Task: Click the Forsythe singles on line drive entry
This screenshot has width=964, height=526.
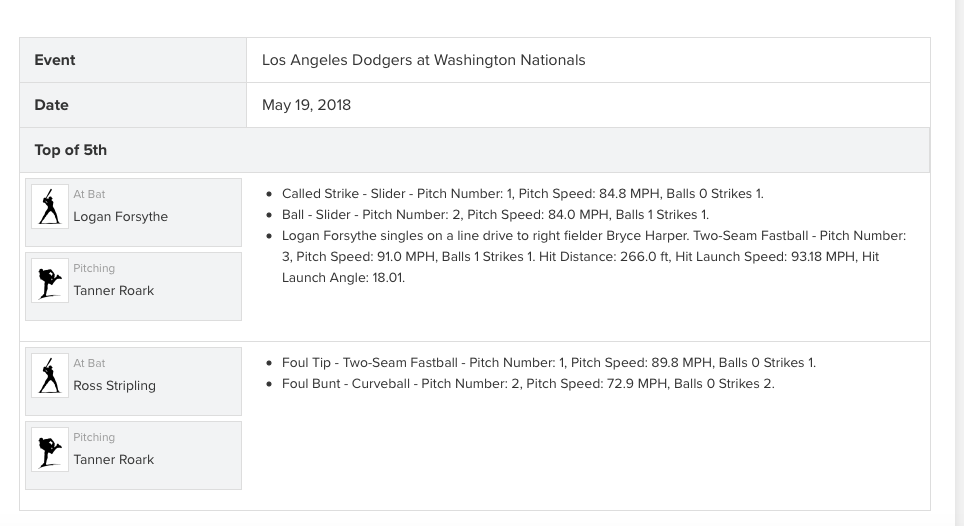Action: 594,257
